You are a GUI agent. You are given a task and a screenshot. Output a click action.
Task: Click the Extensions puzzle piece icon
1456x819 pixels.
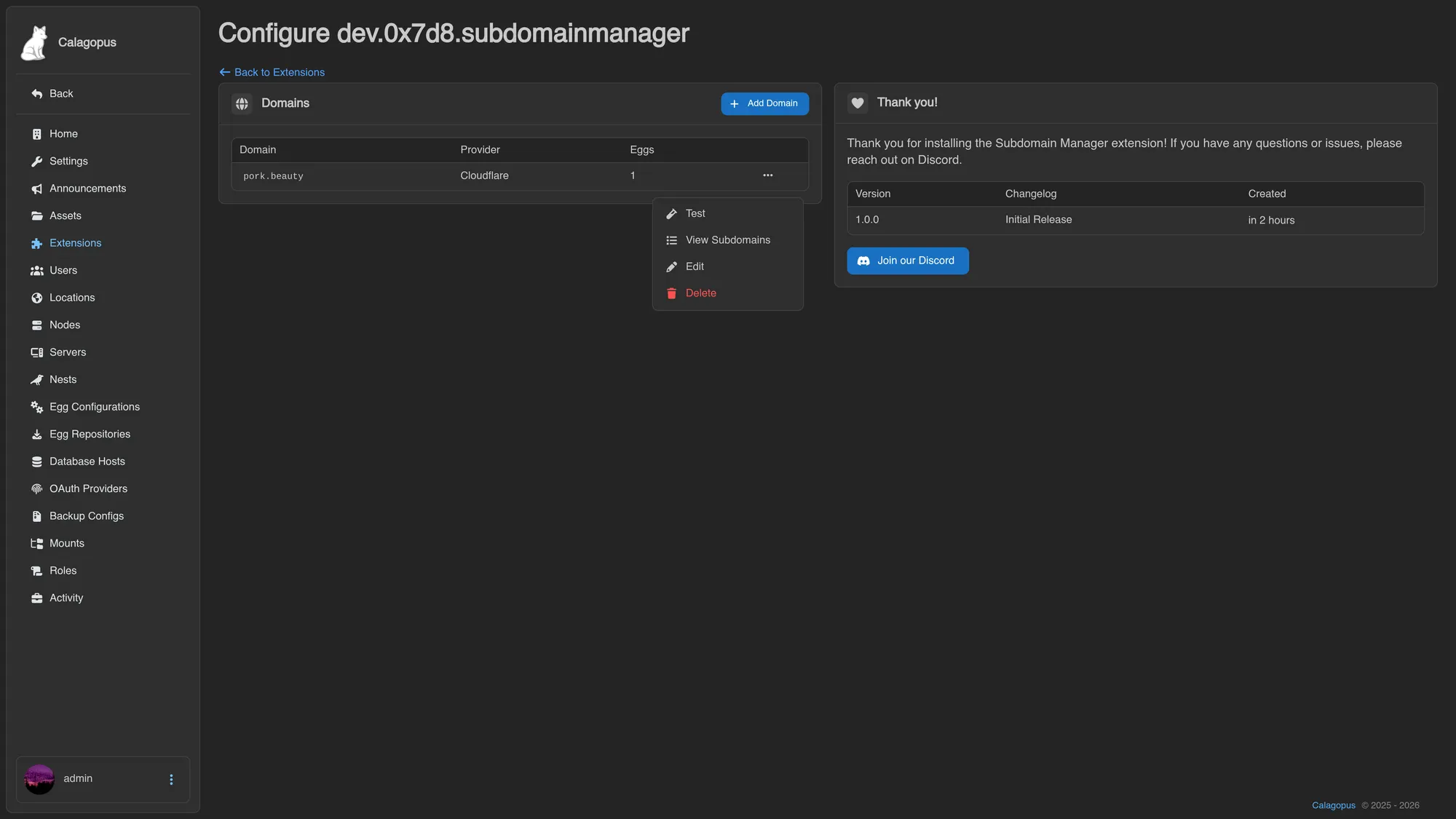click(37, 243)
